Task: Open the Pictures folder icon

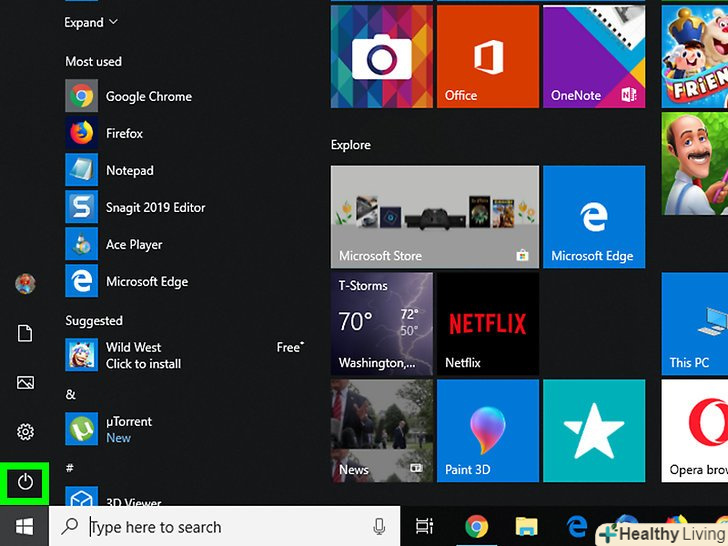Action: [25, 383]
